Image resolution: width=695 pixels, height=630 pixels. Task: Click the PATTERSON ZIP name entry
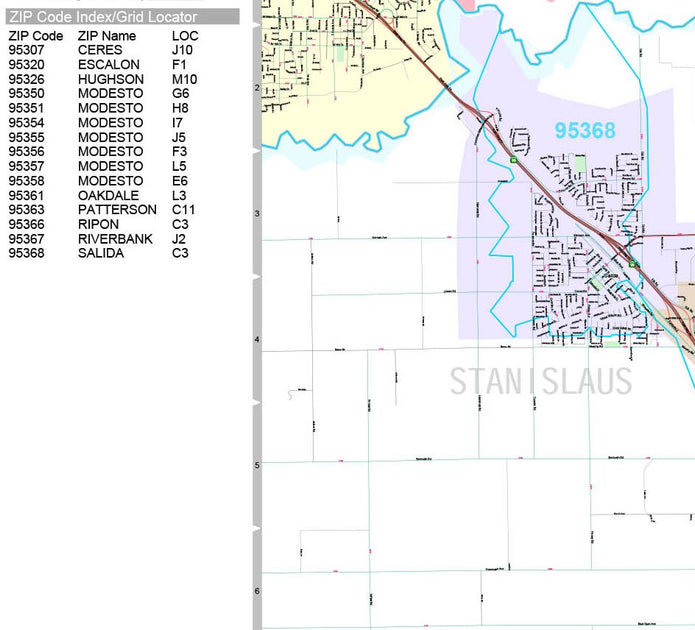[117, 210]
